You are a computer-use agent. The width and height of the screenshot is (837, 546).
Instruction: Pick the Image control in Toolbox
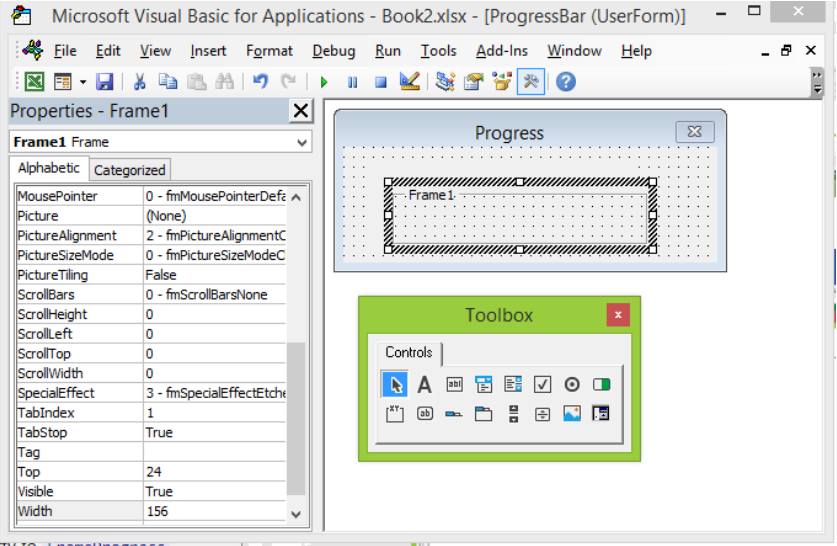[x=572, y=414]
